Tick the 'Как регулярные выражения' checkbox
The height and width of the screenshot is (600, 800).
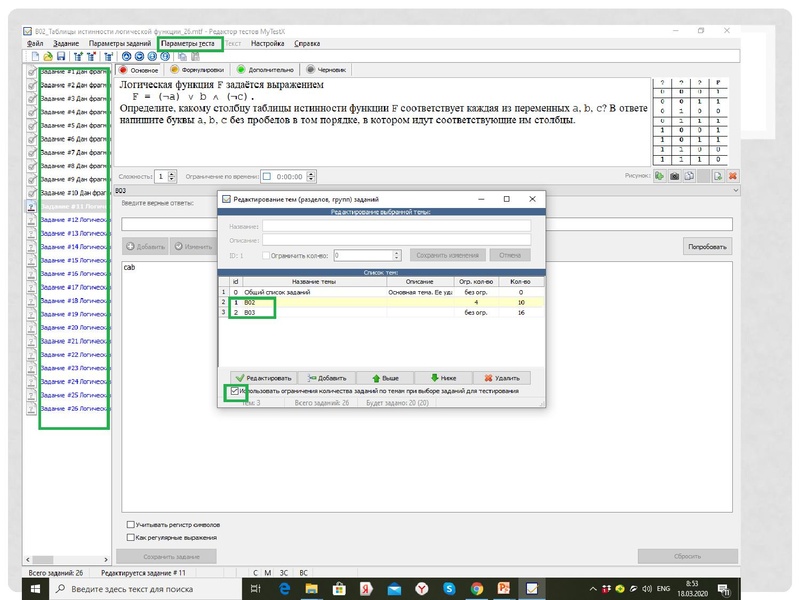131,537
